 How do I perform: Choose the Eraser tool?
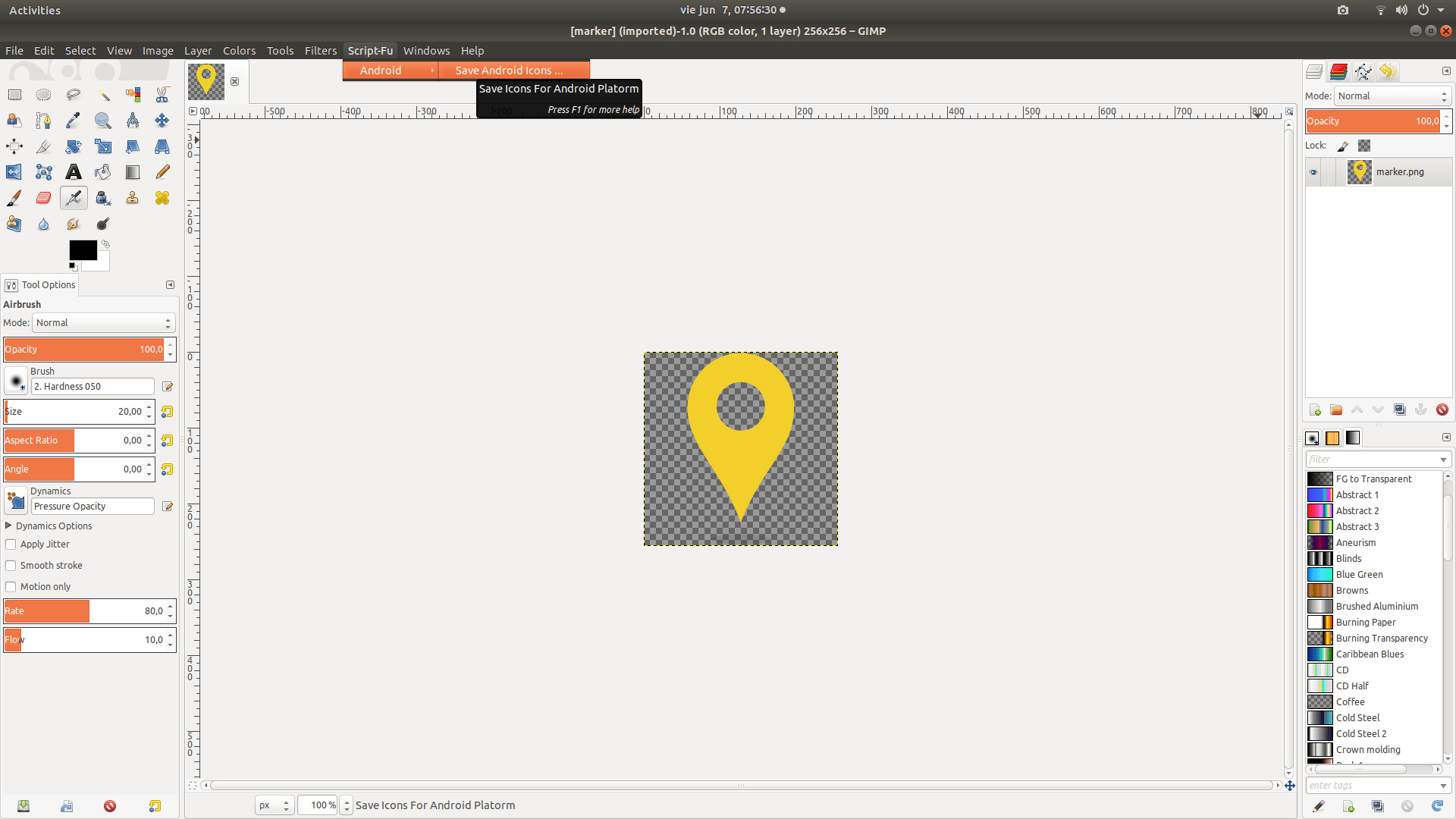[x=43, y=198]
